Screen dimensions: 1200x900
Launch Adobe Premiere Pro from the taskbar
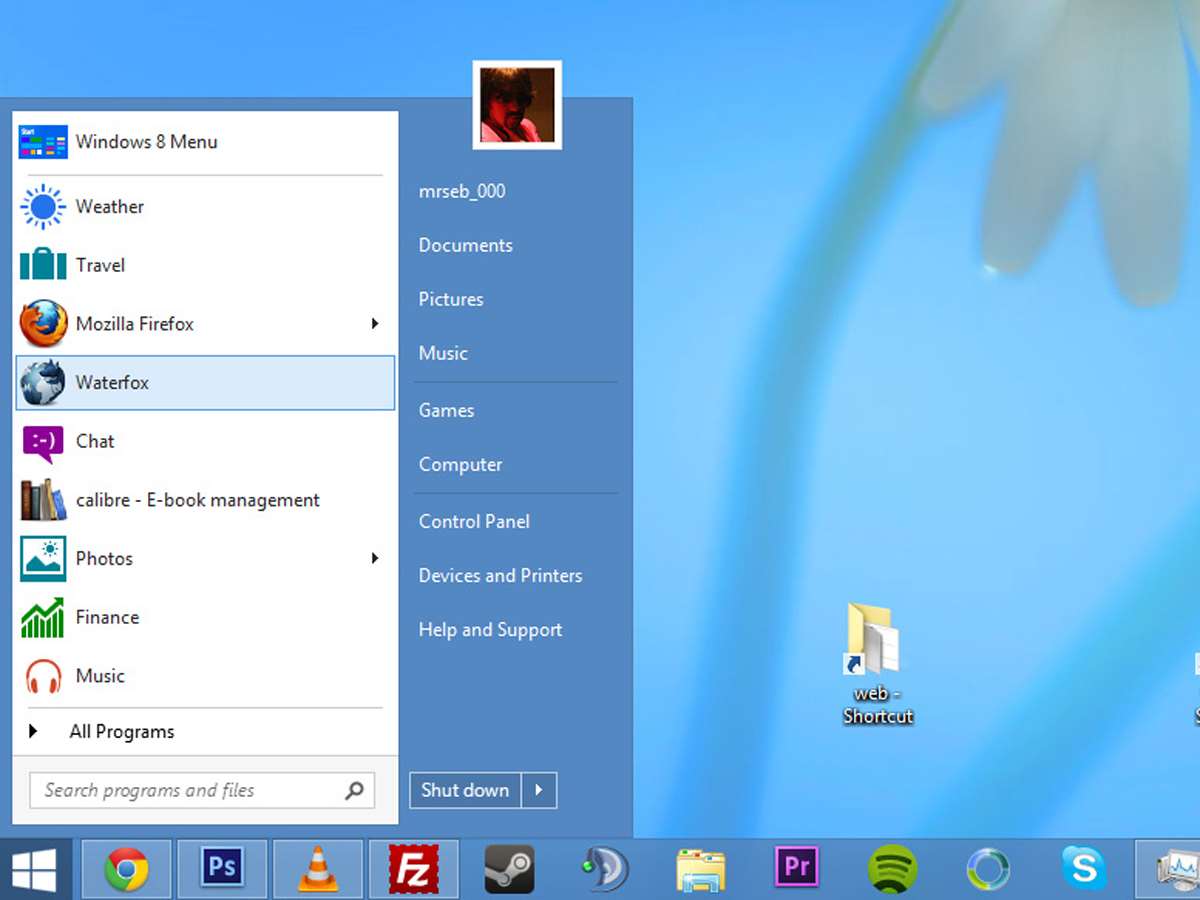coord(795,868)
